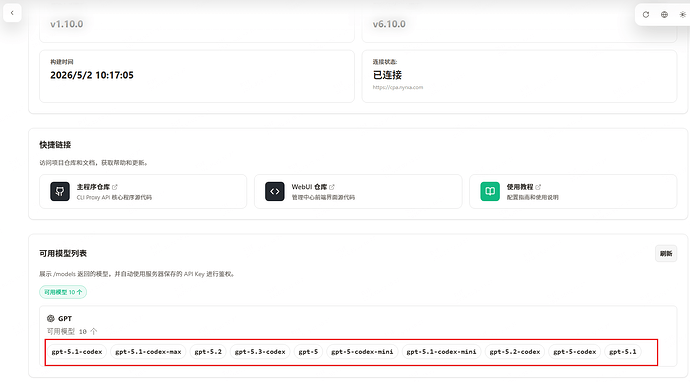This screenshot has height=382, width=690.
Task: Click the back arrow button
Action: 12,13
